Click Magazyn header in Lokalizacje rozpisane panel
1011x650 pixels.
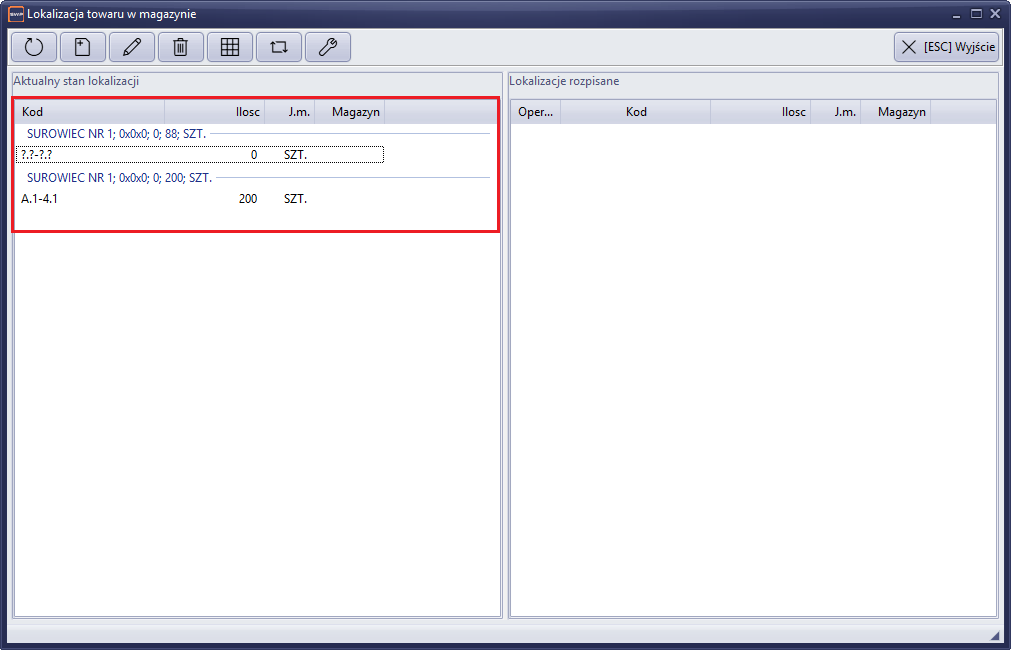point(896,112)
